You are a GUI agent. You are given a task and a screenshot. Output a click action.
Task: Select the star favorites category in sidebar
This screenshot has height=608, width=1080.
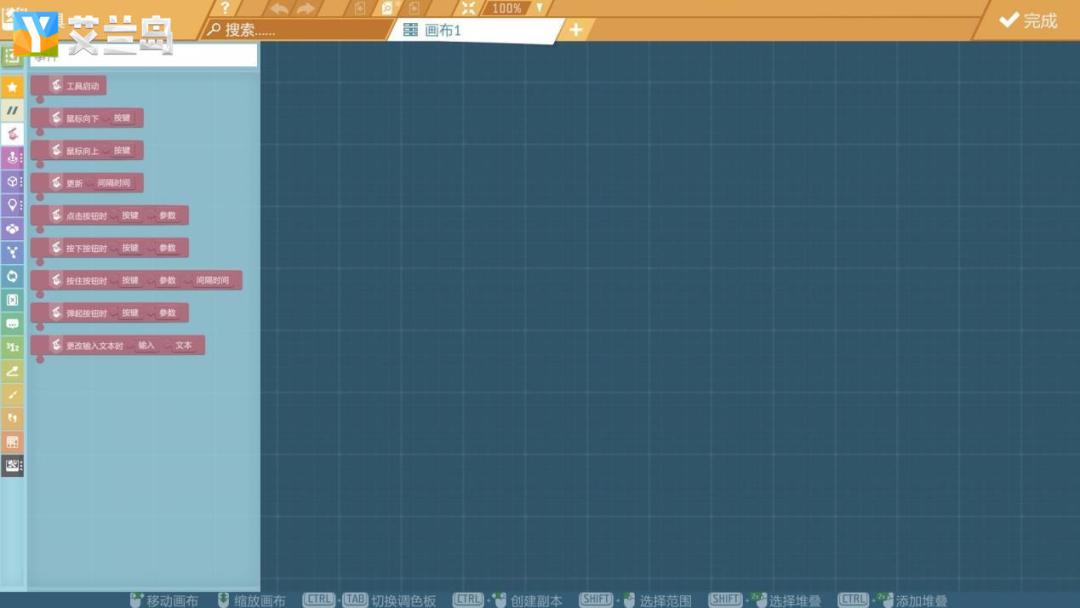[x=12, y=87]
